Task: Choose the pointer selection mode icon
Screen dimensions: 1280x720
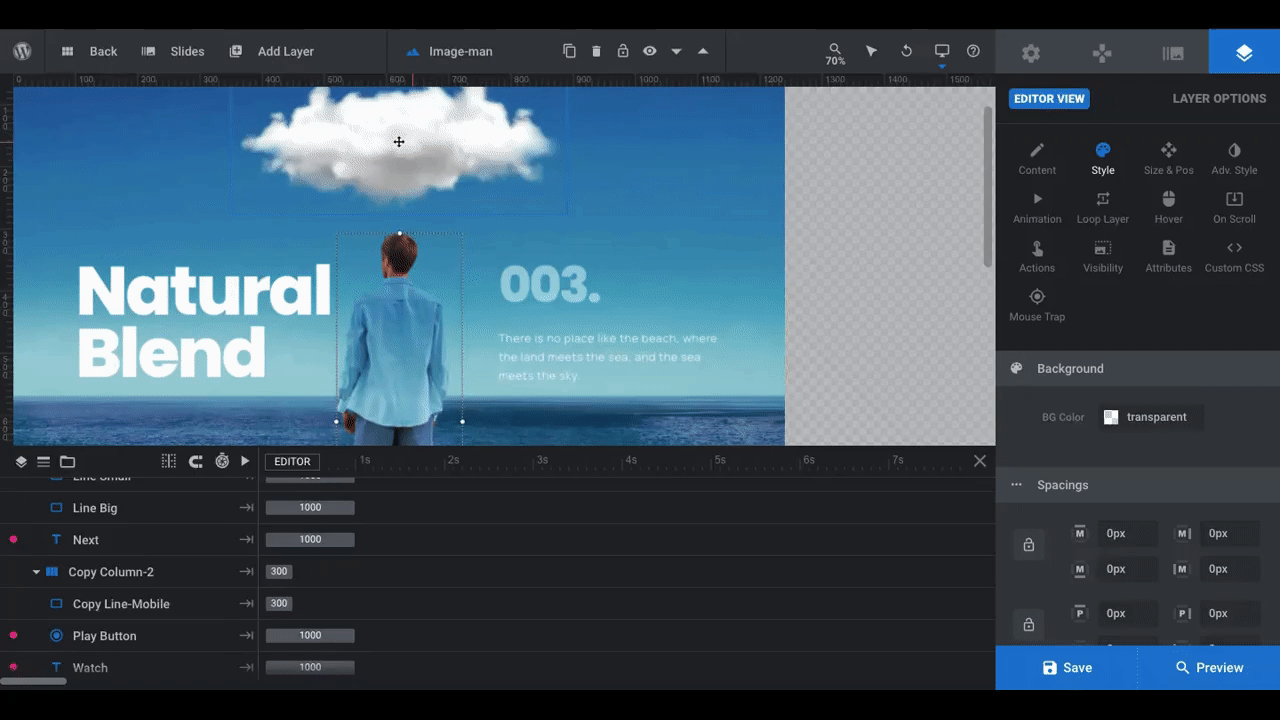Action: click(871, 51)
